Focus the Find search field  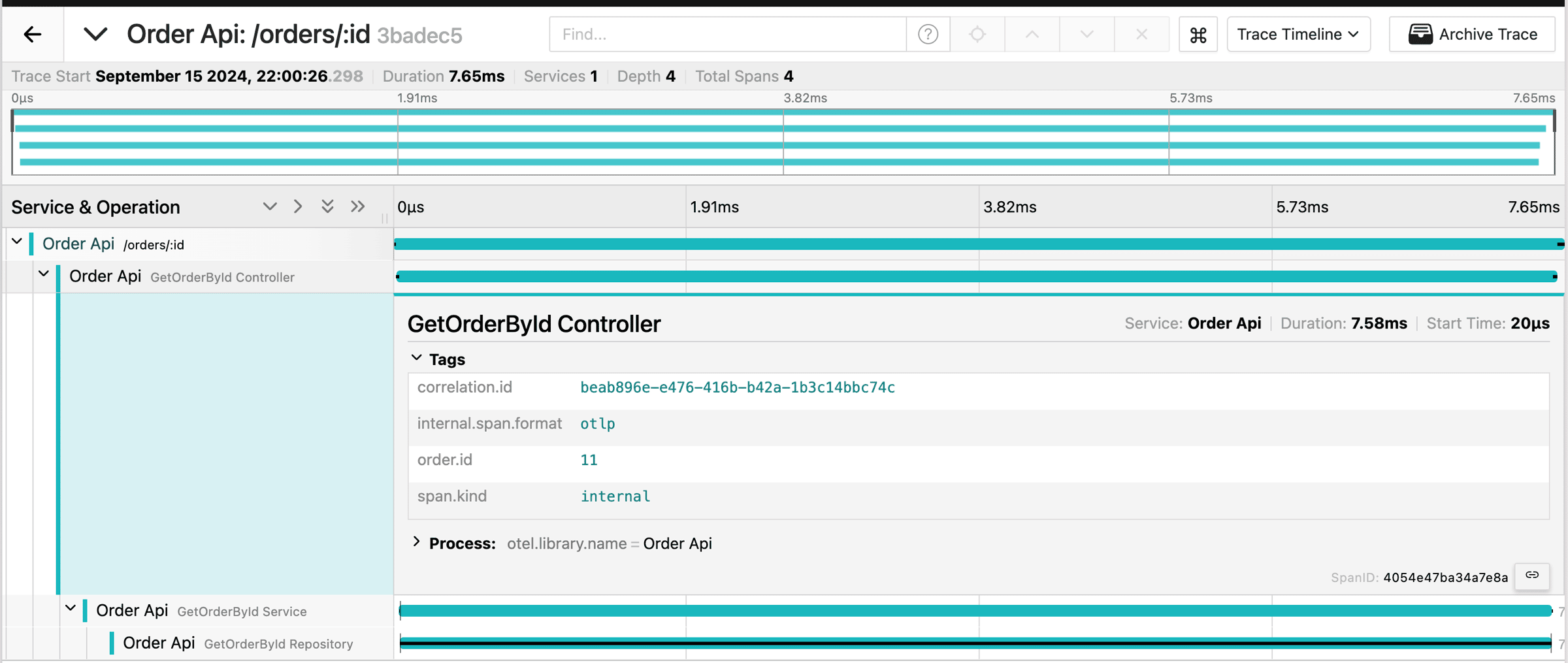(x=727, y=35)
